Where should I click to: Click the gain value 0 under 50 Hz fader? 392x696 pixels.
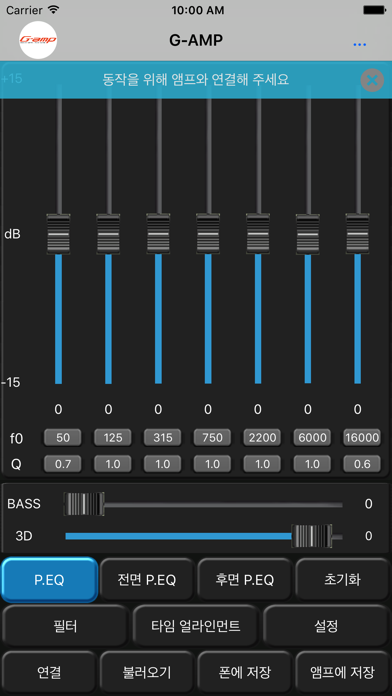point(58,410)
